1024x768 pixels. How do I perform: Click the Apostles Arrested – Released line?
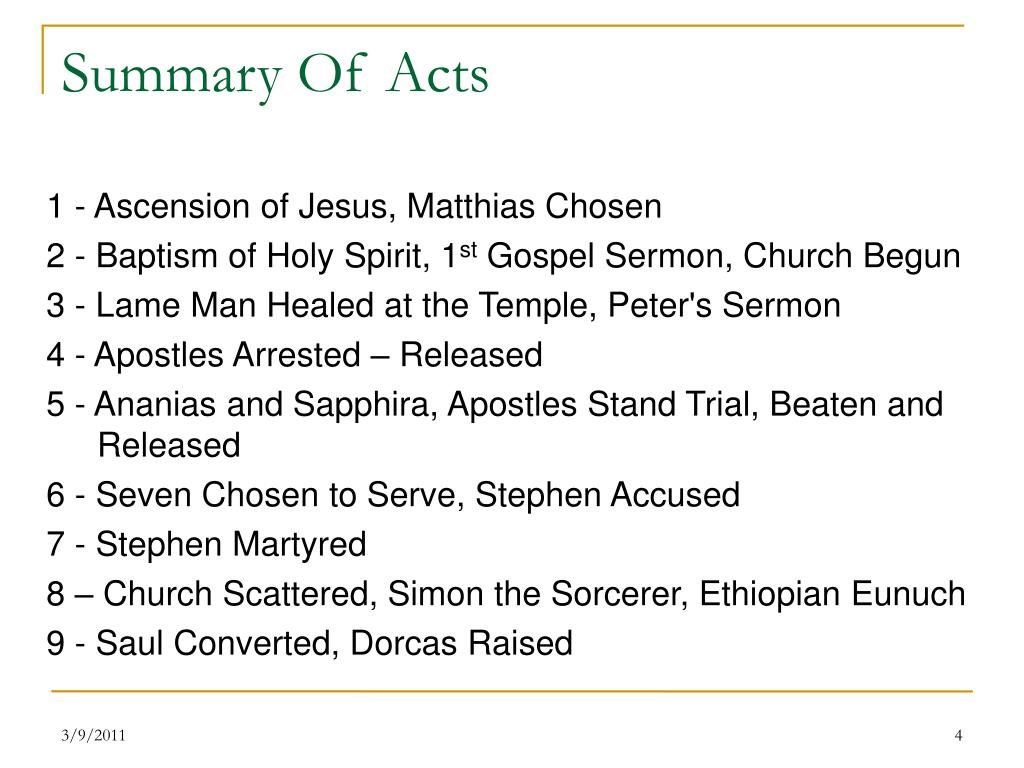pos(295,355)
